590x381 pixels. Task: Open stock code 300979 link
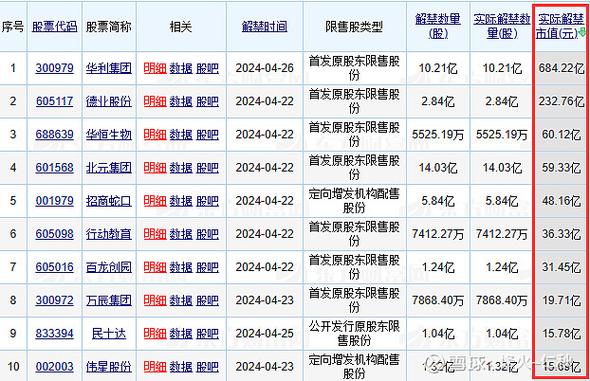[x=55, y=68]
